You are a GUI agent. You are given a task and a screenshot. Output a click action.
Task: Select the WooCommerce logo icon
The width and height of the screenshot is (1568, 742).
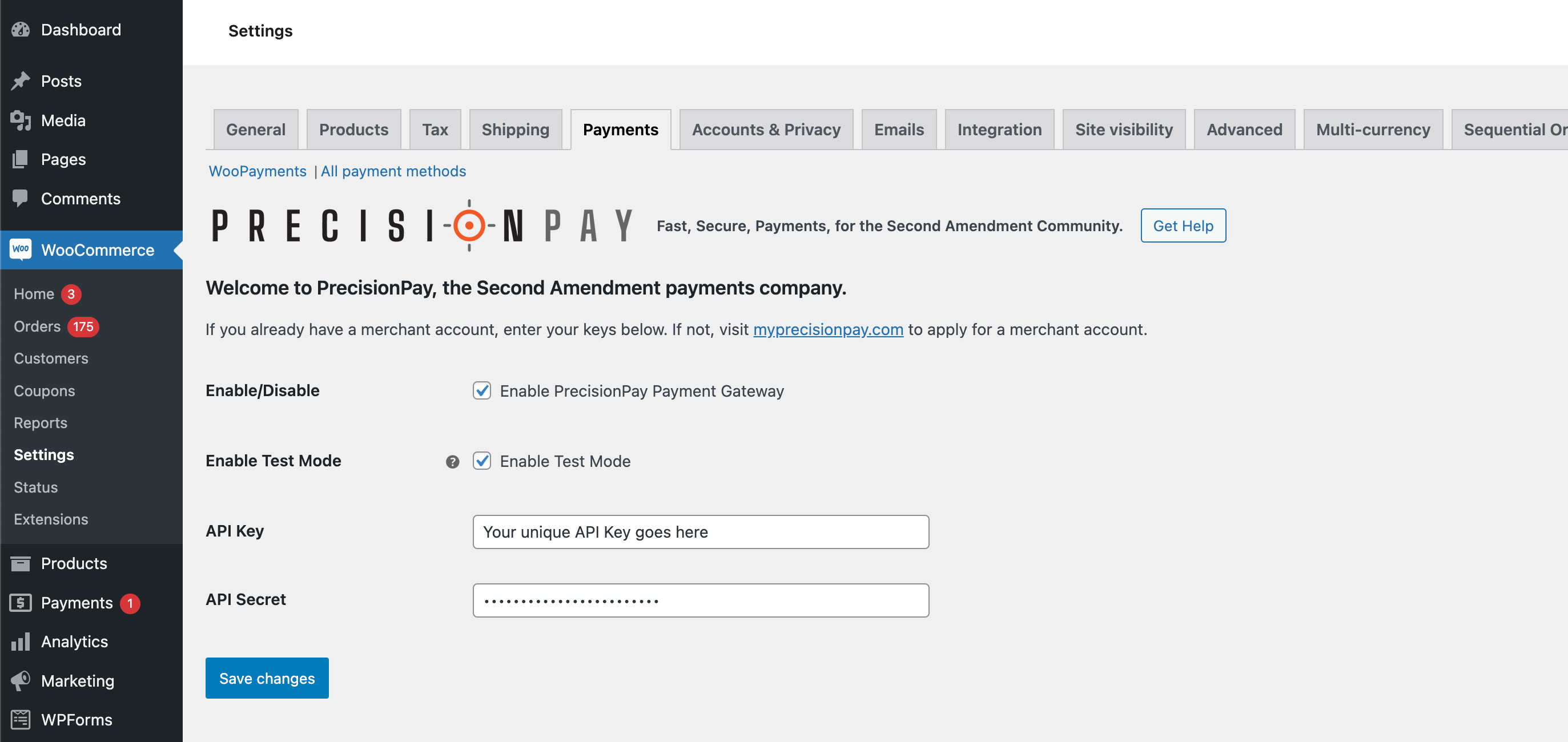(21, 250)
